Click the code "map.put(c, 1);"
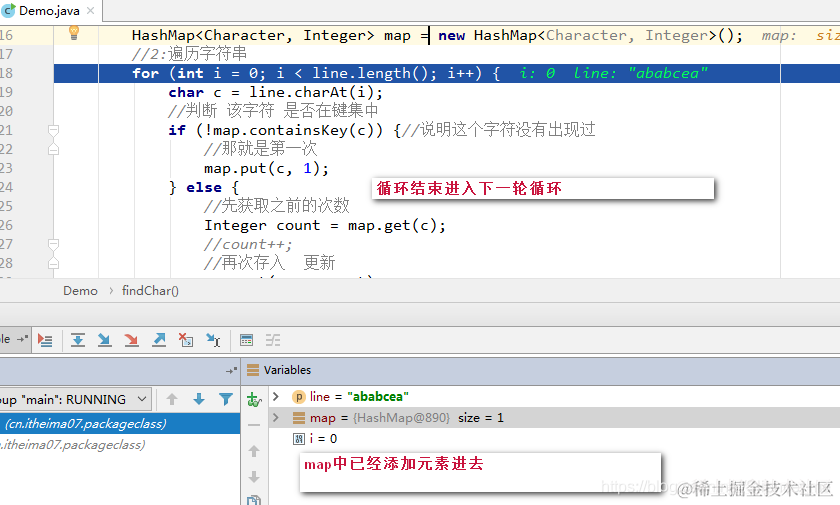This screenshot has width=840, height=505. tap(266, 168)
